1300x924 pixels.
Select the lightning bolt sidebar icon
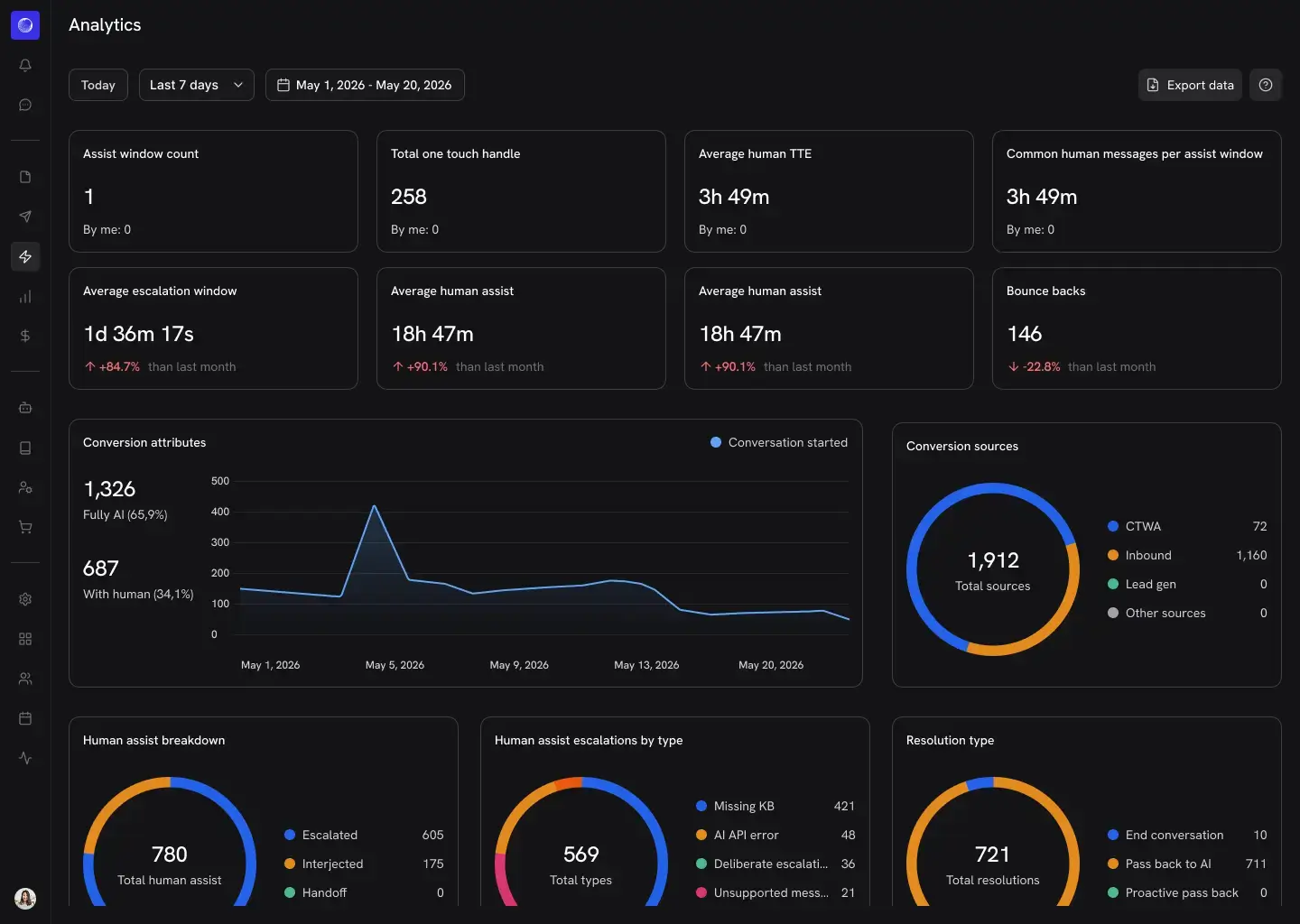click(25, 257)
